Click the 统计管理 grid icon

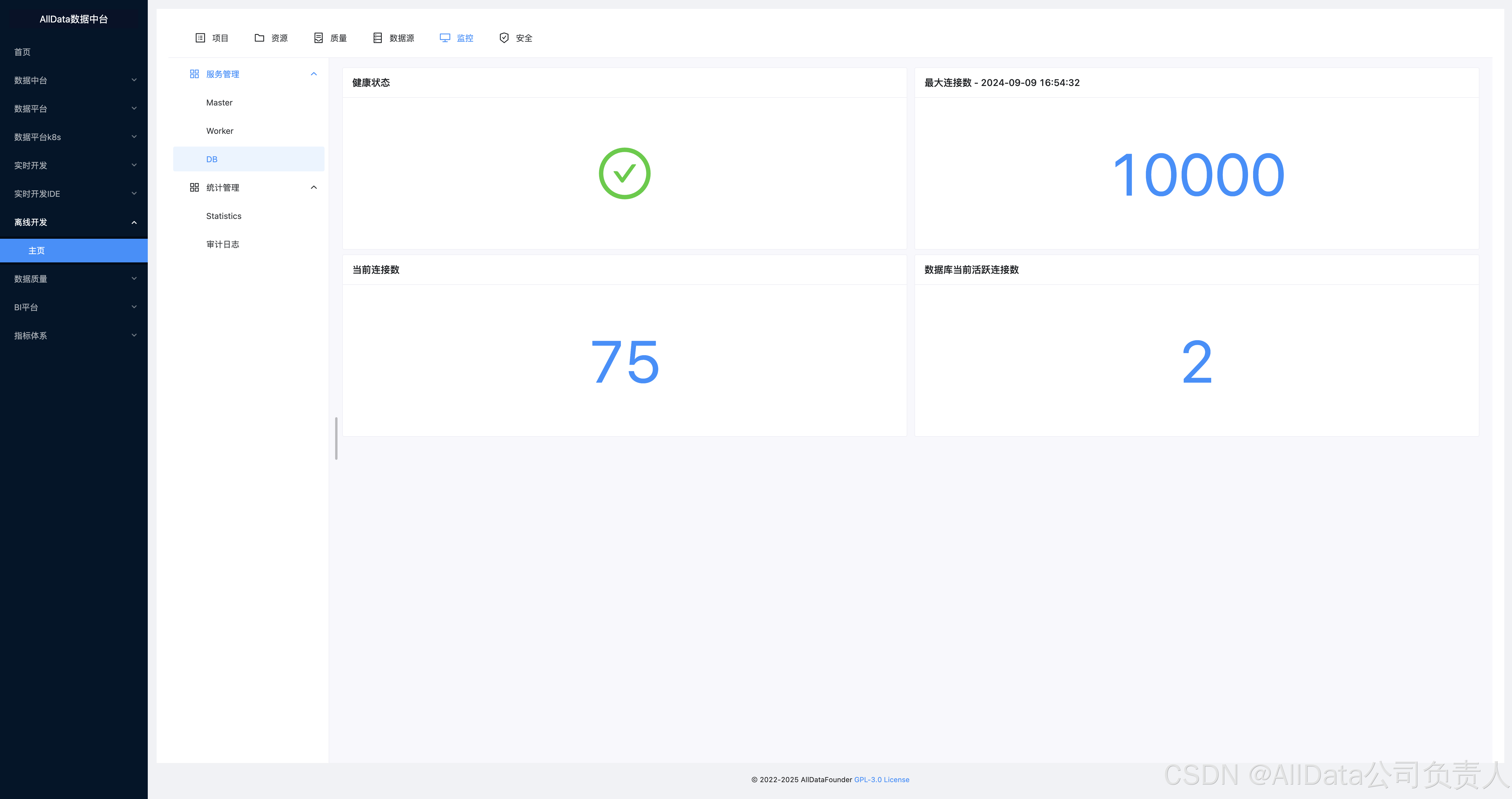pyautogui.click(x=194, y=188)
